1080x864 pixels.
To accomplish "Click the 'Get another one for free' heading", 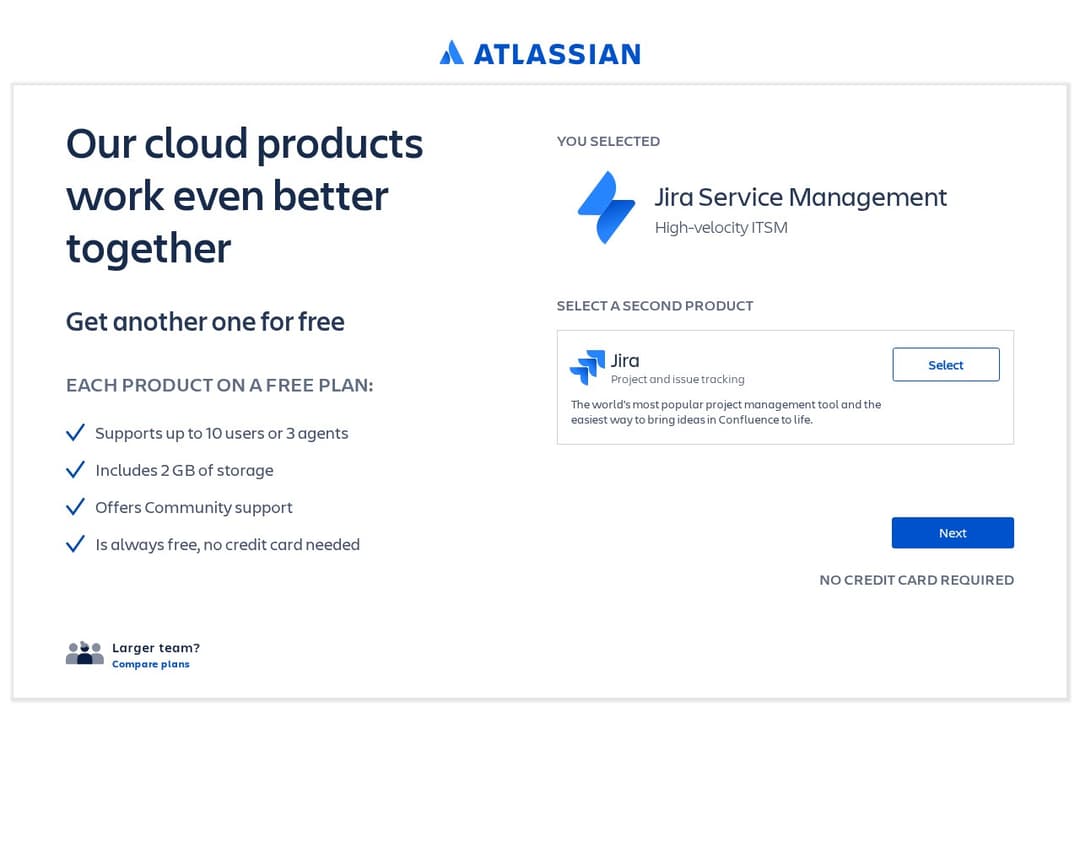I will point(205,322).
